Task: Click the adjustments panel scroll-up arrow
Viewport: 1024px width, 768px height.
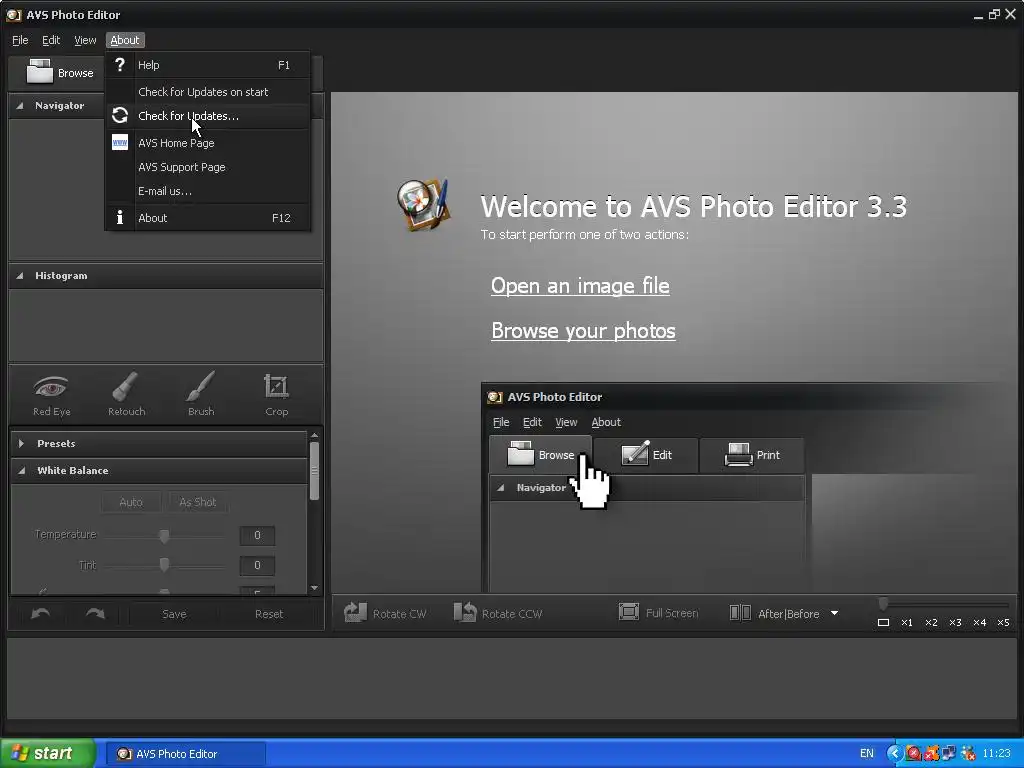Action: (x=314, y=435)
